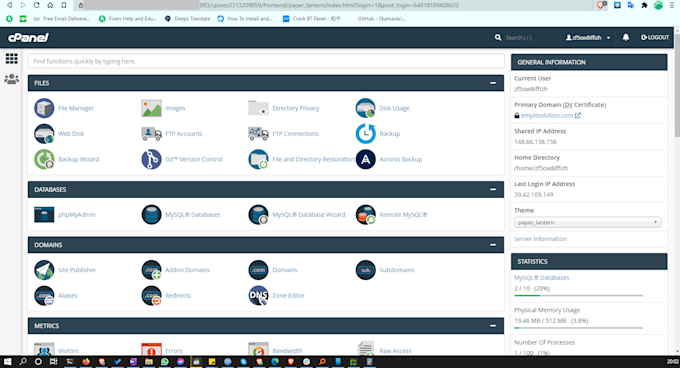This screenshot has width=680, height=368.
Task: Open the Bandwidth metrics link
Action: click(288, 351)
